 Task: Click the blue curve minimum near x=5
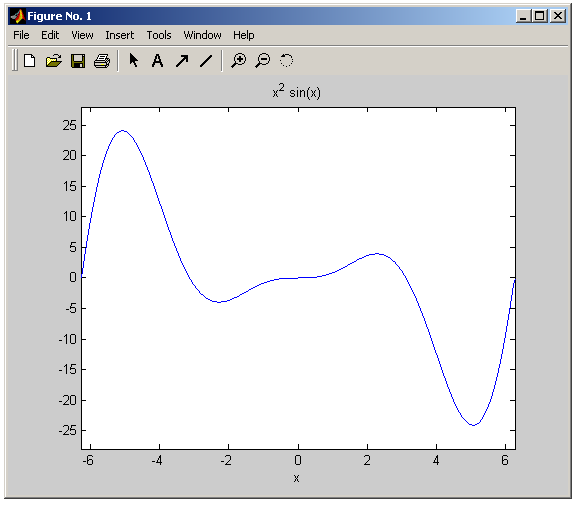click(473, 425)
